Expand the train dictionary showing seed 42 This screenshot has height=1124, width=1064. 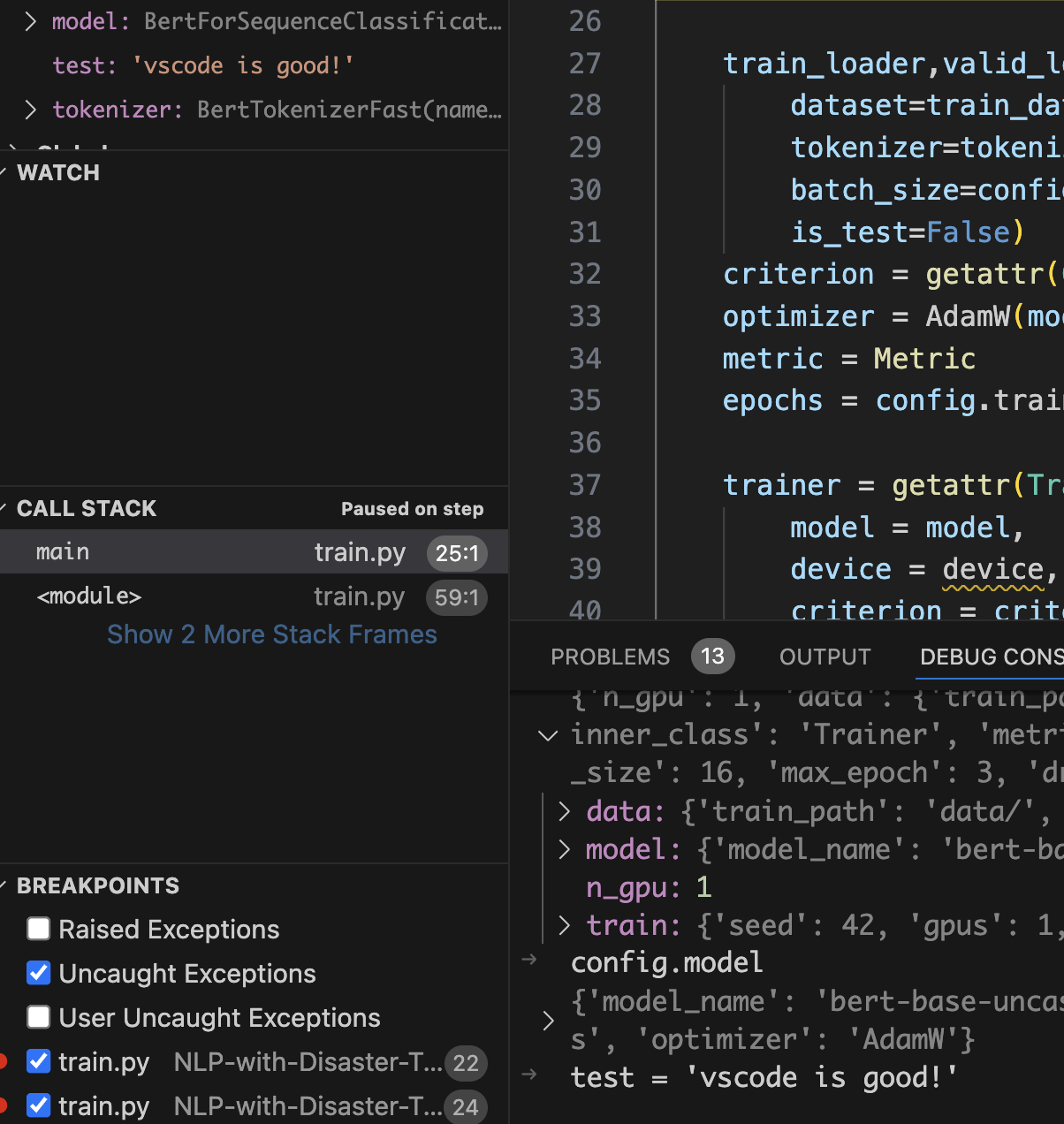pos(565,925)
